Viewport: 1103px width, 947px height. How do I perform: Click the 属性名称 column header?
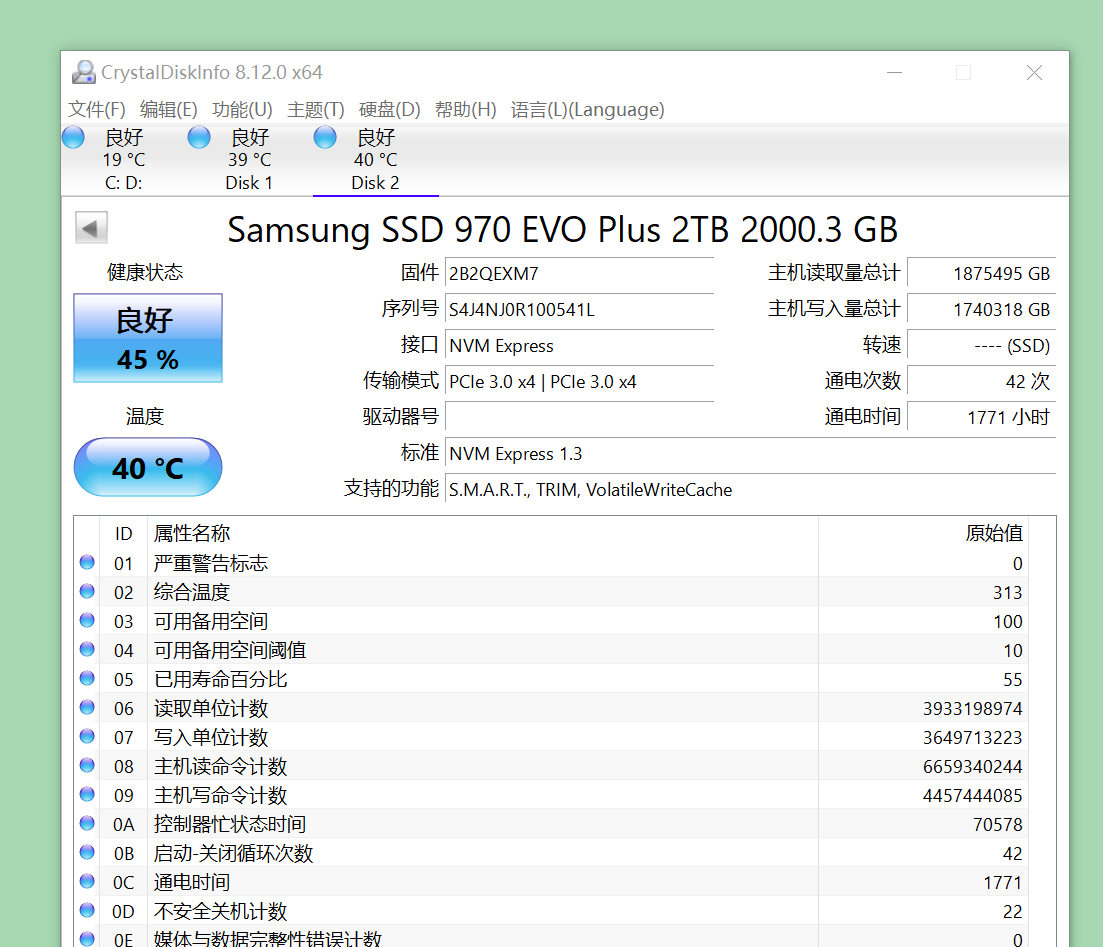pos(483,533)
